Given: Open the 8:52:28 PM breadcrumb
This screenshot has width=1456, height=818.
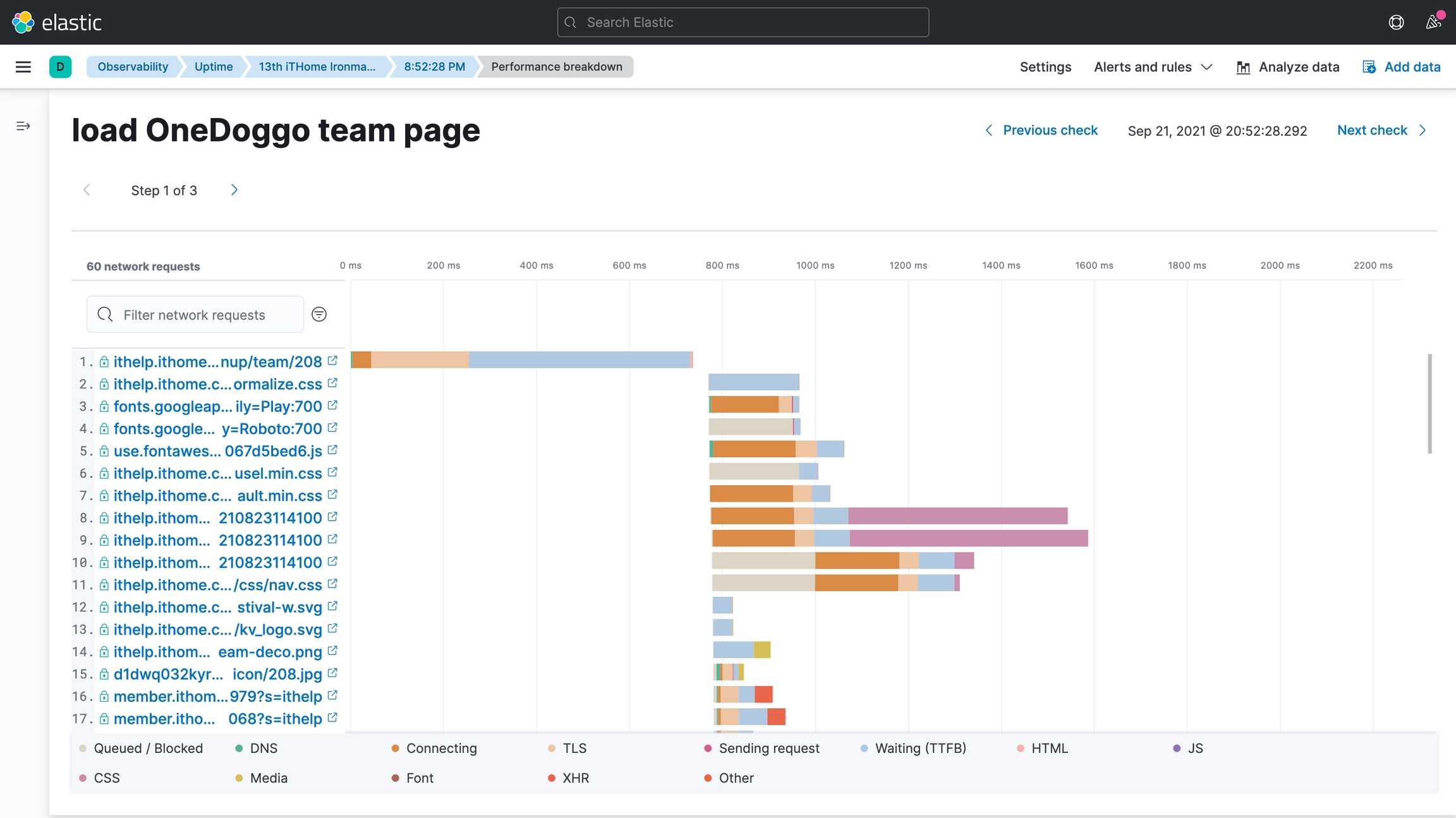Looking at the screenshot, I should 435,67.
